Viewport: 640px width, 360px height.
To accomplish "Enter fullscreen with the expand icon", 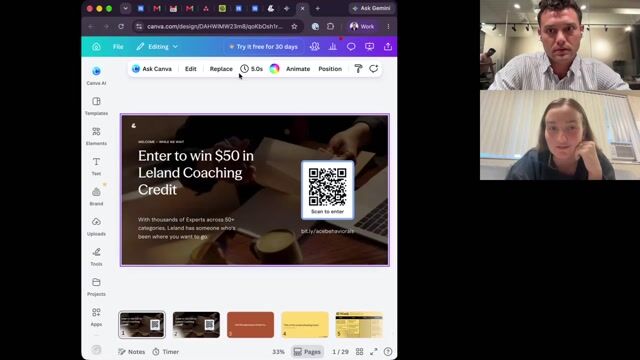I will tap(373, 351).
